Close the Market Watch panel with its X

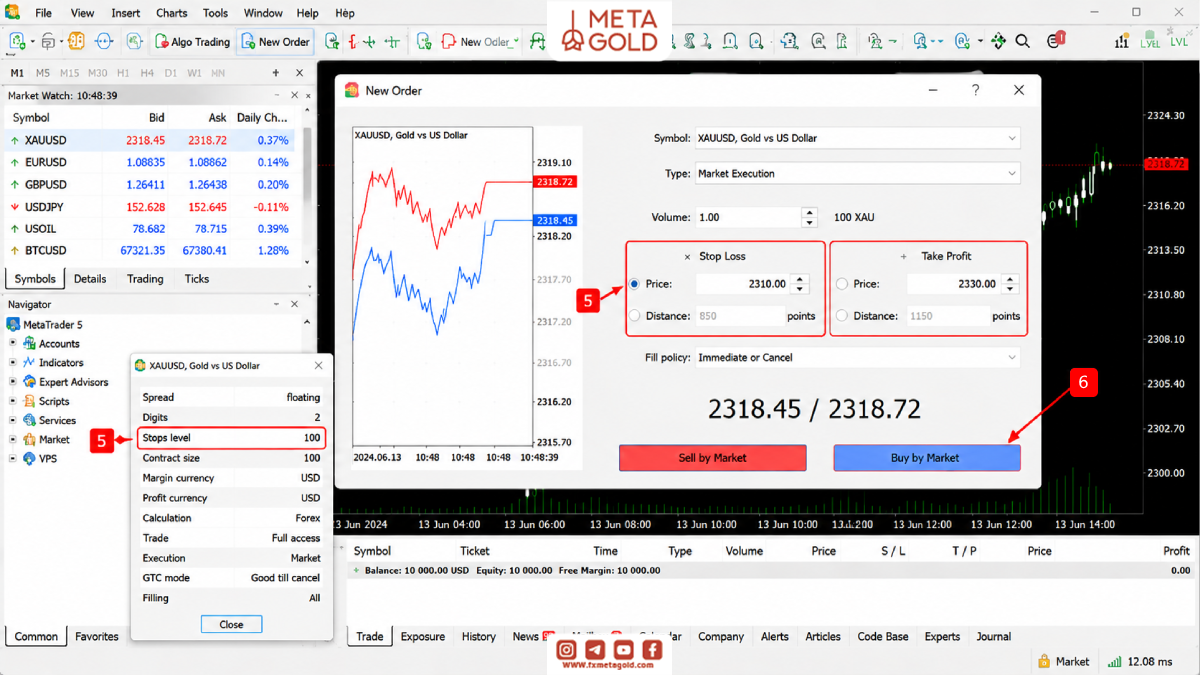point(293,95)
